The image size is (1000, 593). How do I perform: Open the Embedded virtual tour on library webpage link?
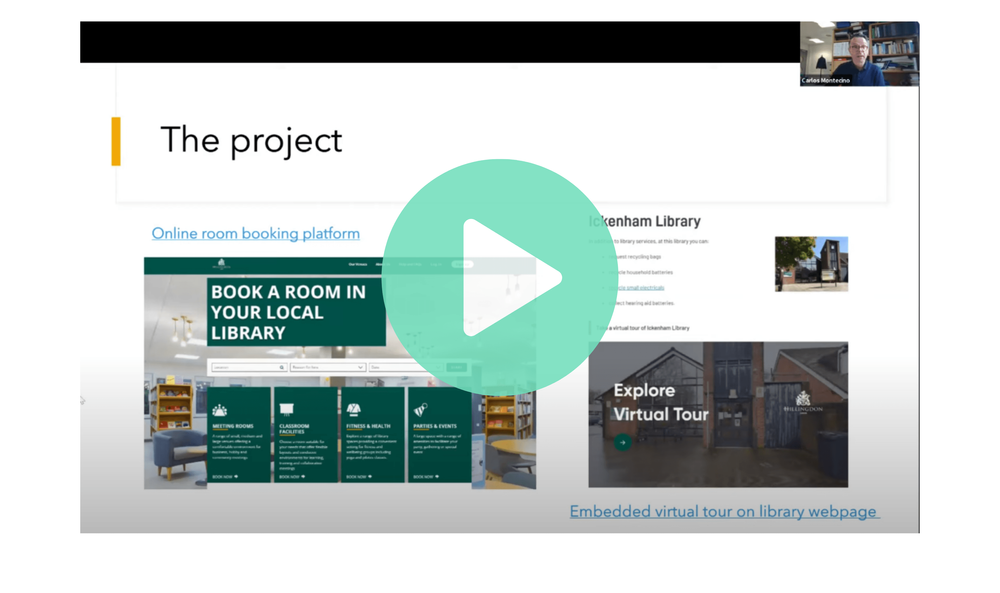click(x=723, y=511)
